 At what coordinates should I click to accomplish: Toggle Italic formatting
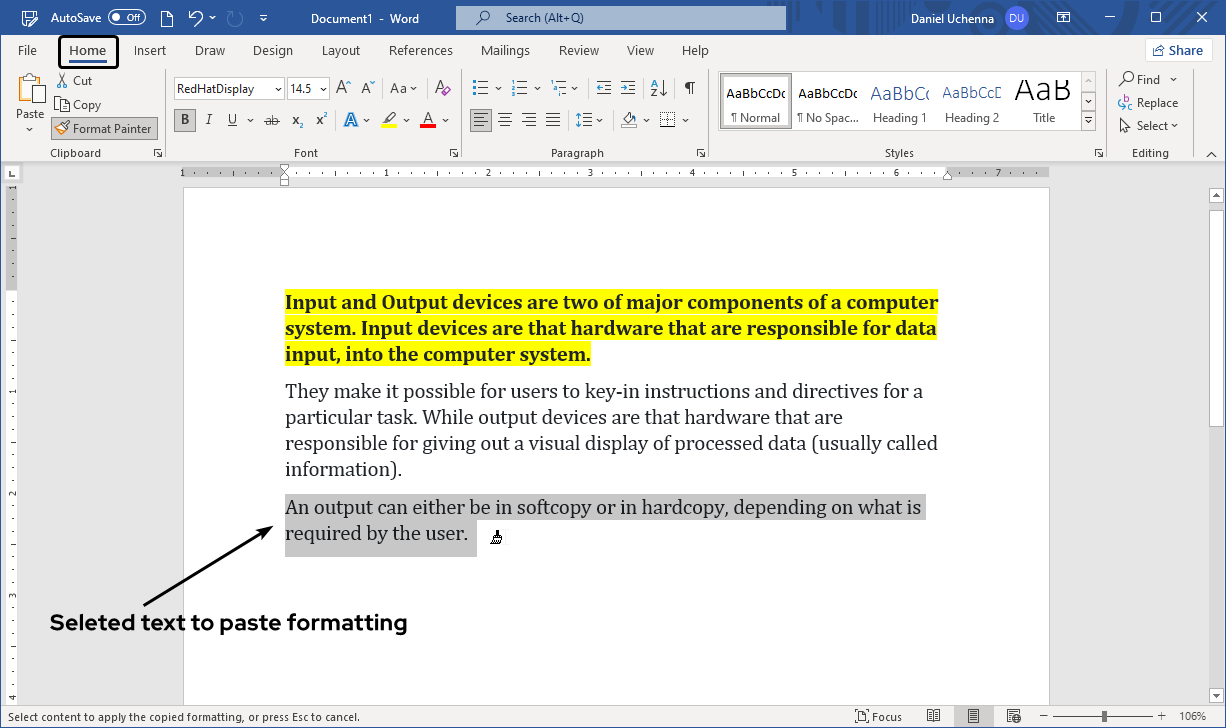(x=209, y=120)
